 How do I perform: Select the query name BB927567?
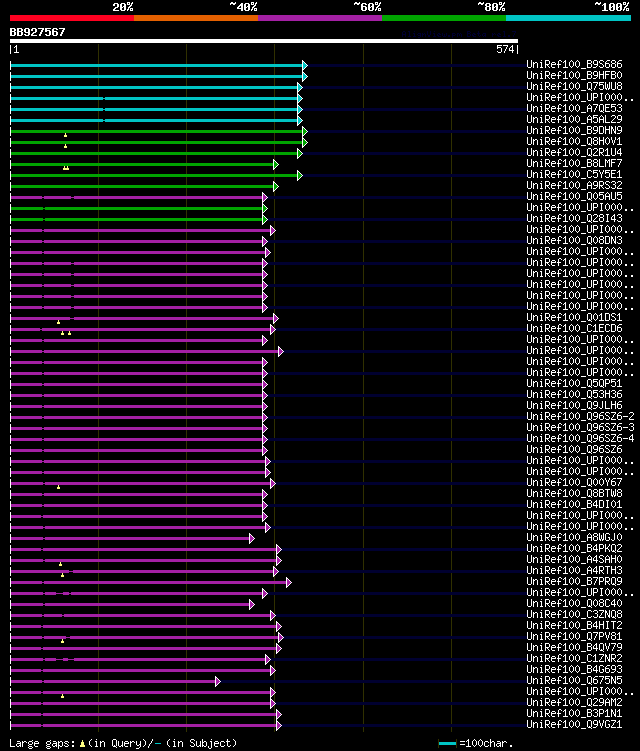click(37, 32)
